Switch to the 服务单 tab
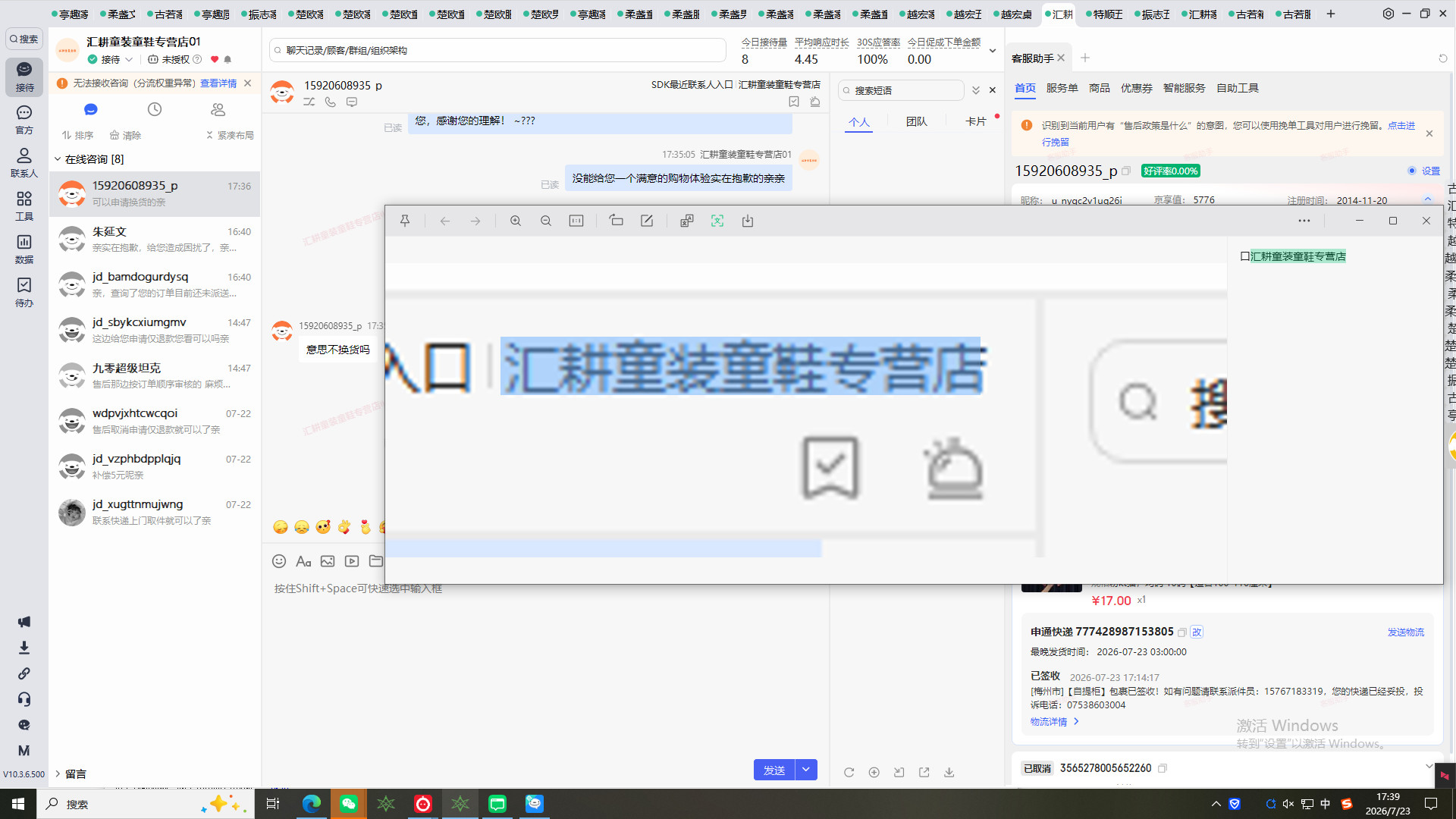 (x=1062, y=88)
